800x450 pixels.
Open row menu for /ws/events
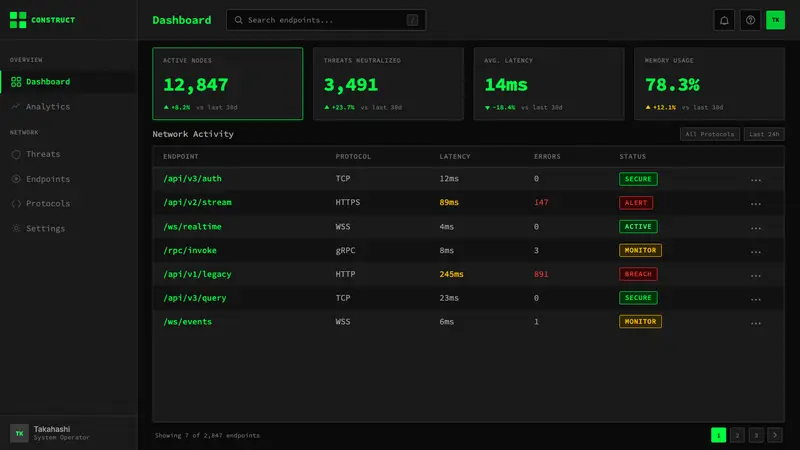756,322
